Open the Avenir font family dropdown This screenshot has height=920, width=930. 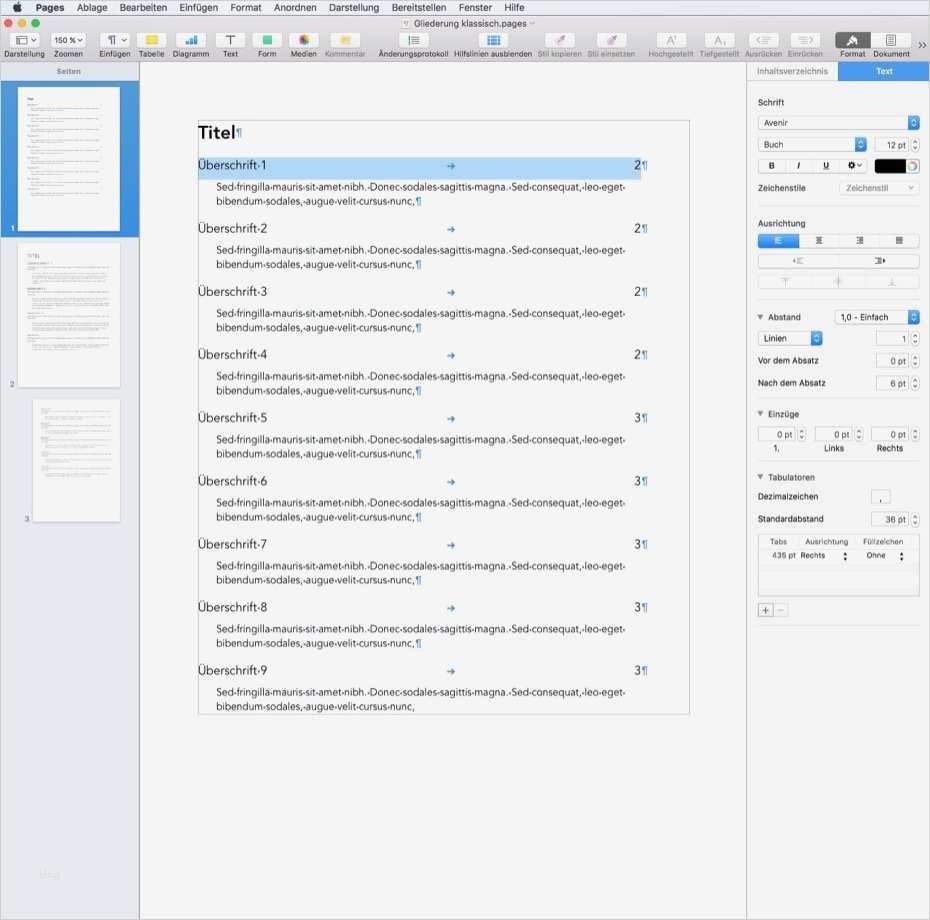(x=838, y=123)
